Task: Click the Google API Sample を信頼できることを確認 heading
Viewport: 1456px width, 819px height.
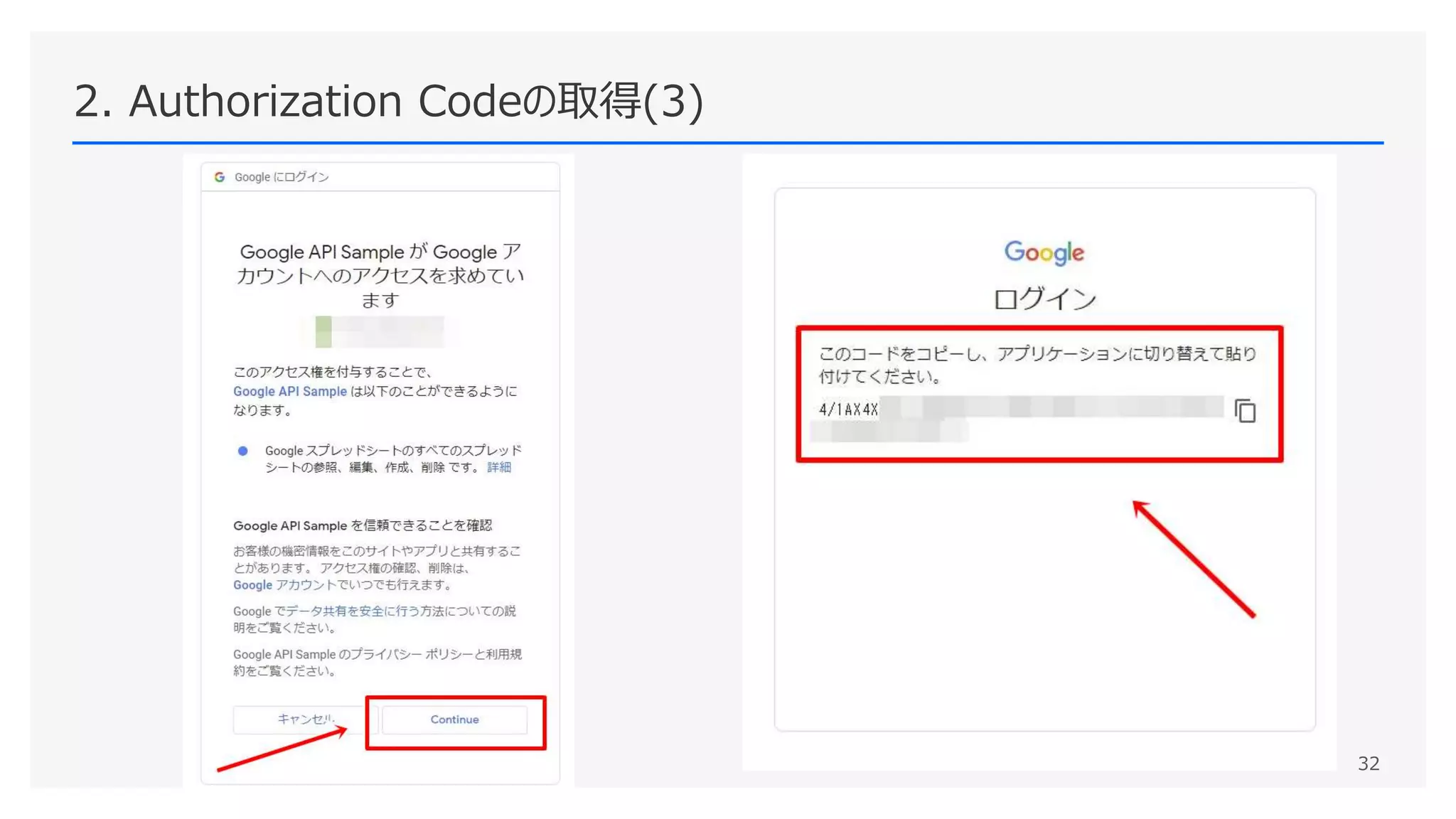Action: pyautogui.click(x=363, y=525)
